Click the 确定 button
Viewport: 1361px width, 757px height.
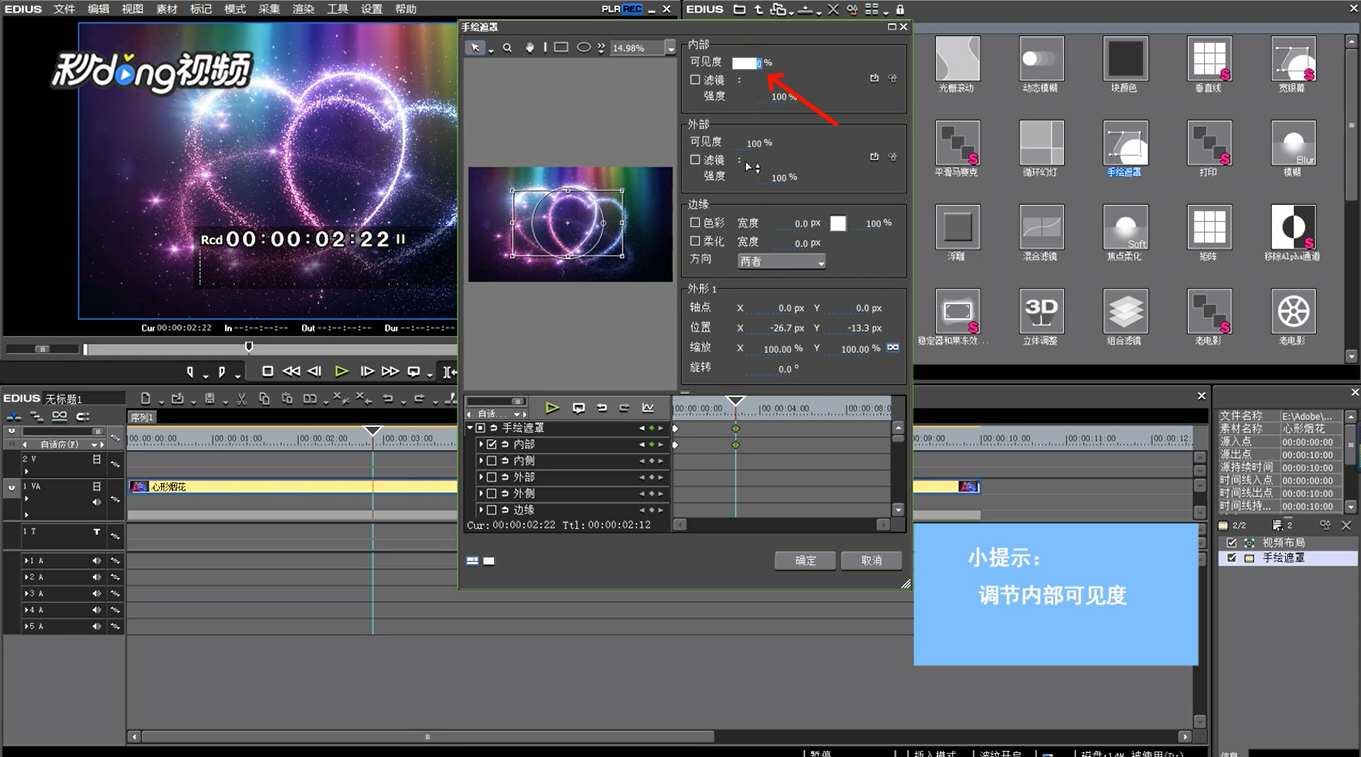[805, 561]
